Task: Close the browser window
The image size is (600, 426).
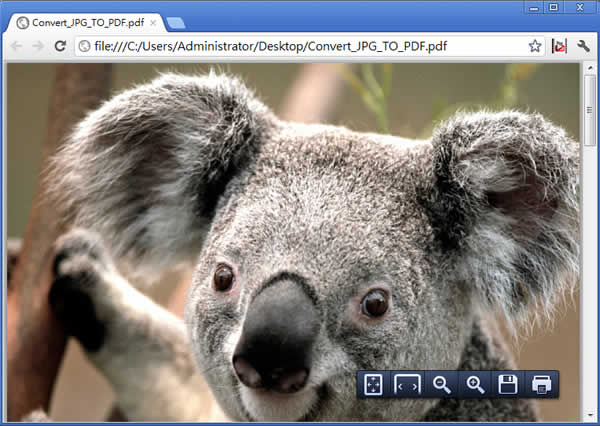Action: [580, 7]
